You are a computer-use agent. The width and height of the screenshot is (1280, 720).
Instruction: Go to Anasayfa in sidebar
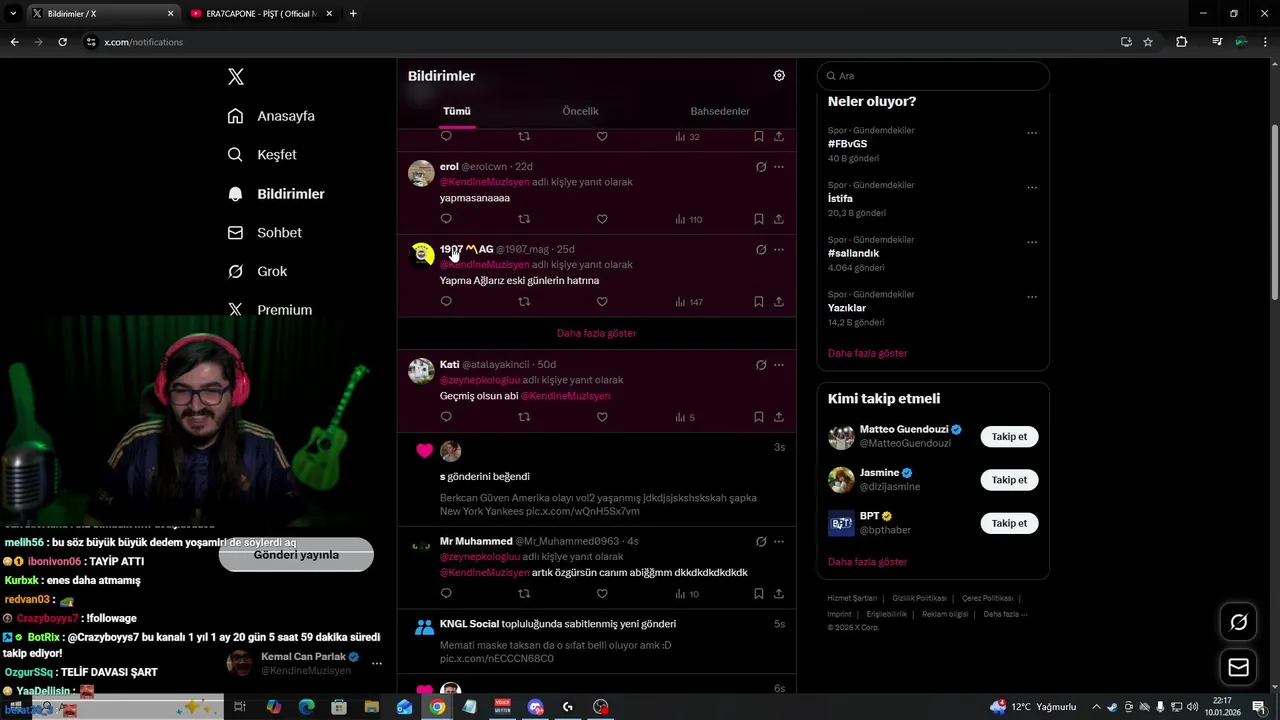click(271, 116)
